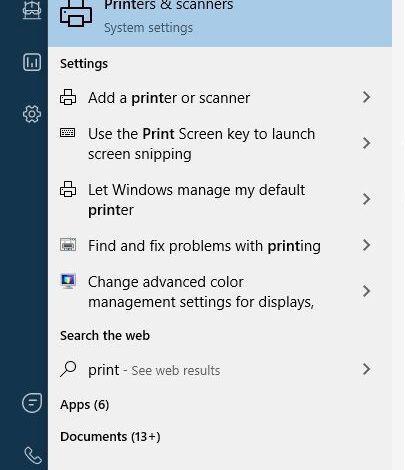Viewport: 405px width, 470px height.
Task: Open Let Windows manage my default printer
Action: 220,200
